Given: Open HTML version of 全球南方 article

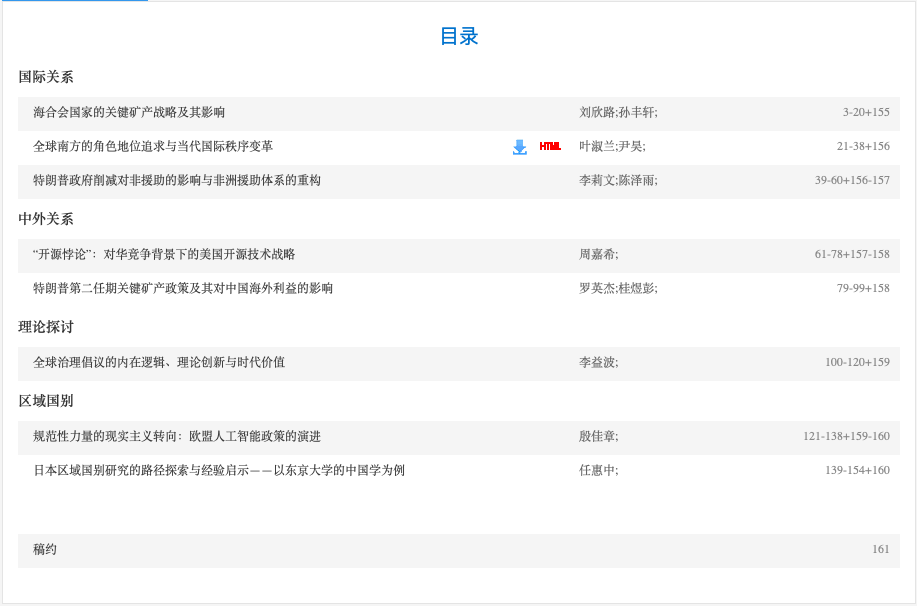Looking at the screenshot, I should [x=550, y=146].
